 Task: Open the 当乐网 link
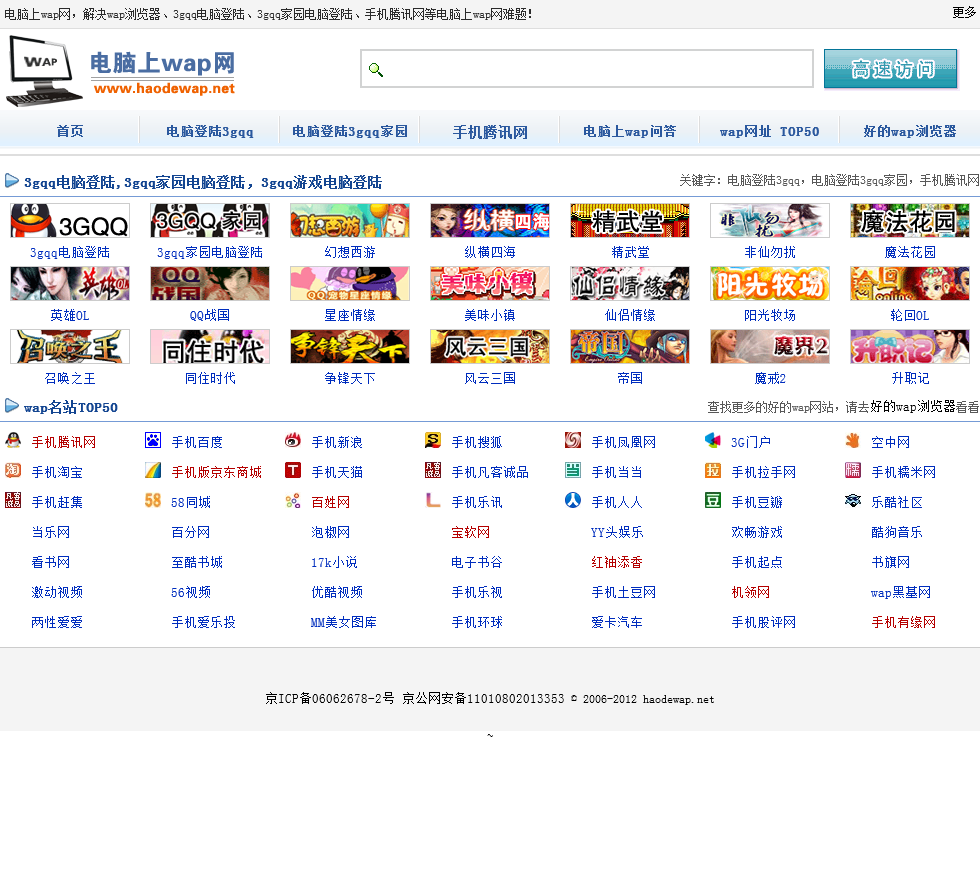(x=51, y=532)
